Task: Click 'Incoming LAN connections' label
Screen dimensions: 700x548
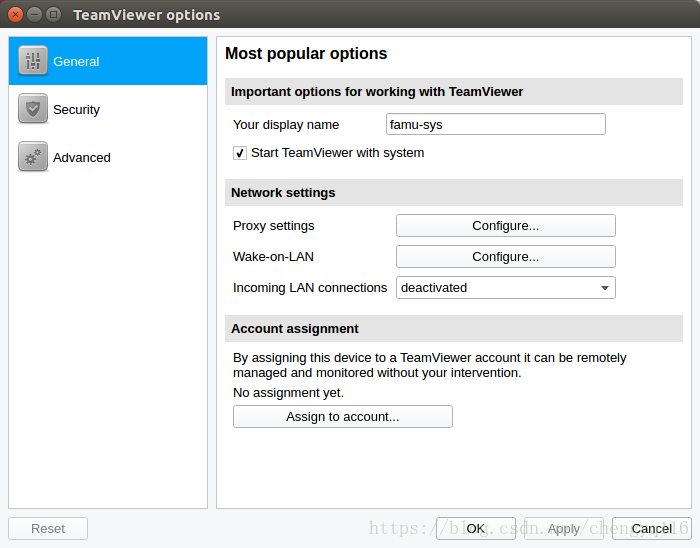Action: [x=310, y=288]
